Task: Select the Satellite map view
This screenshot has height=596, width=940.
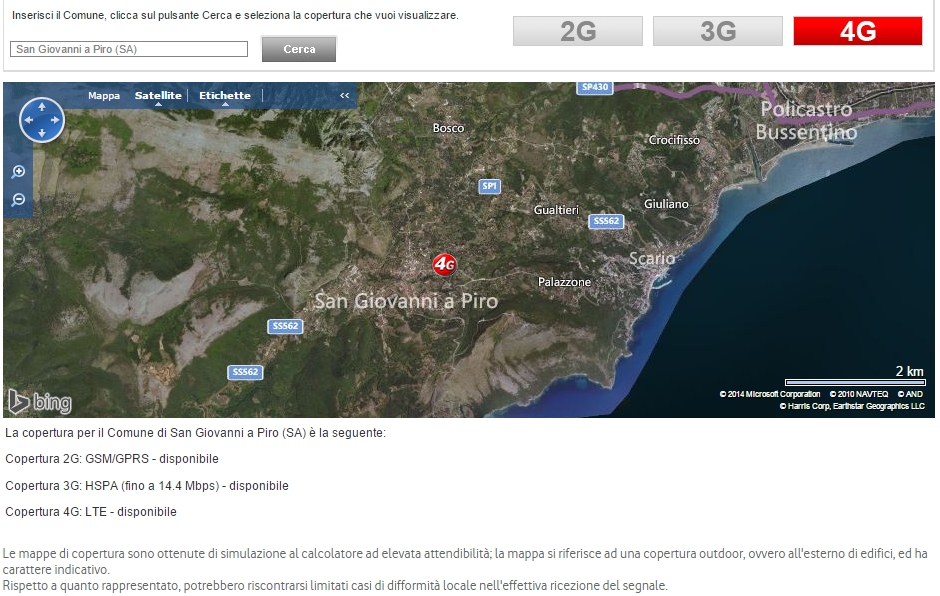Action: pos(158,96)
